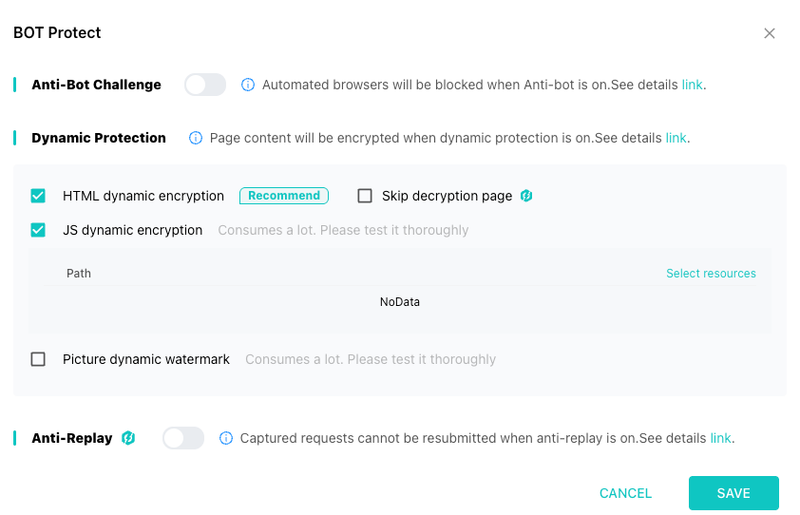Open the Anti-bot details link
The height and width of the screenshot is (515, 800).
tap(692, 85)
